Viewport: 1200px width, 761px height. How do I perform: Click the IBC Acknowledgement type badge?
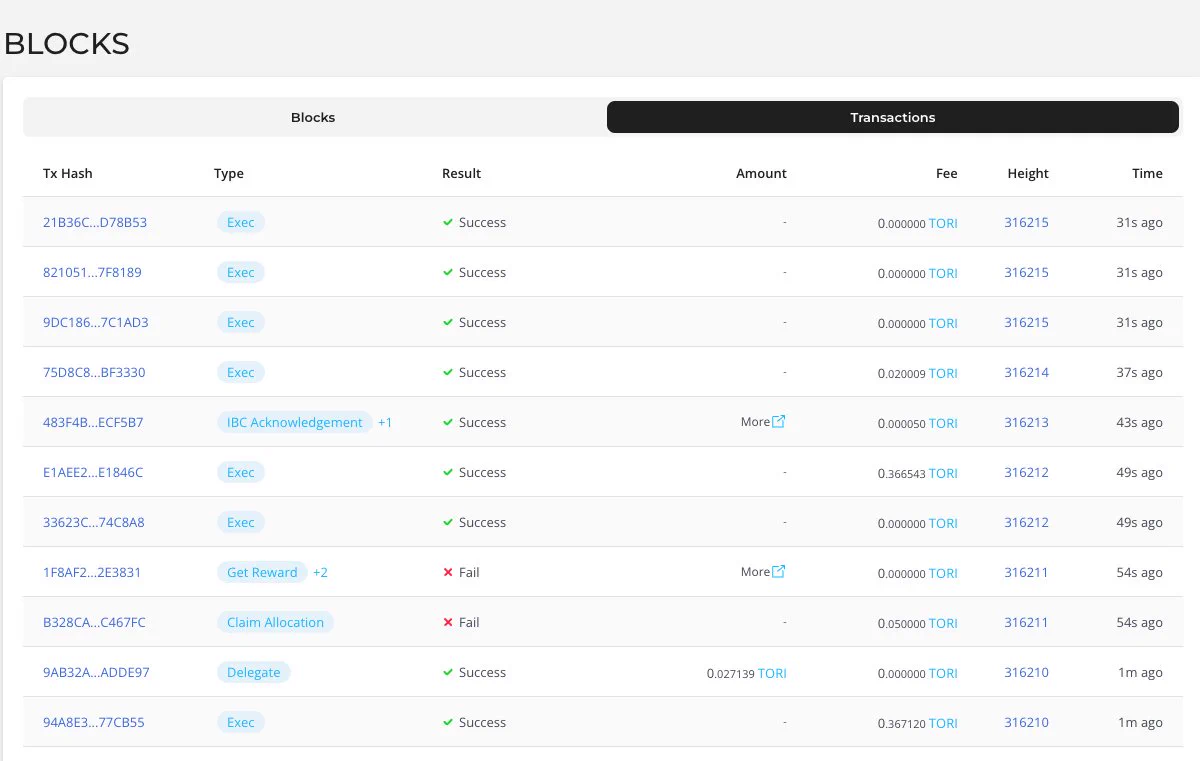pyautogui.click(x=294, y=422)
